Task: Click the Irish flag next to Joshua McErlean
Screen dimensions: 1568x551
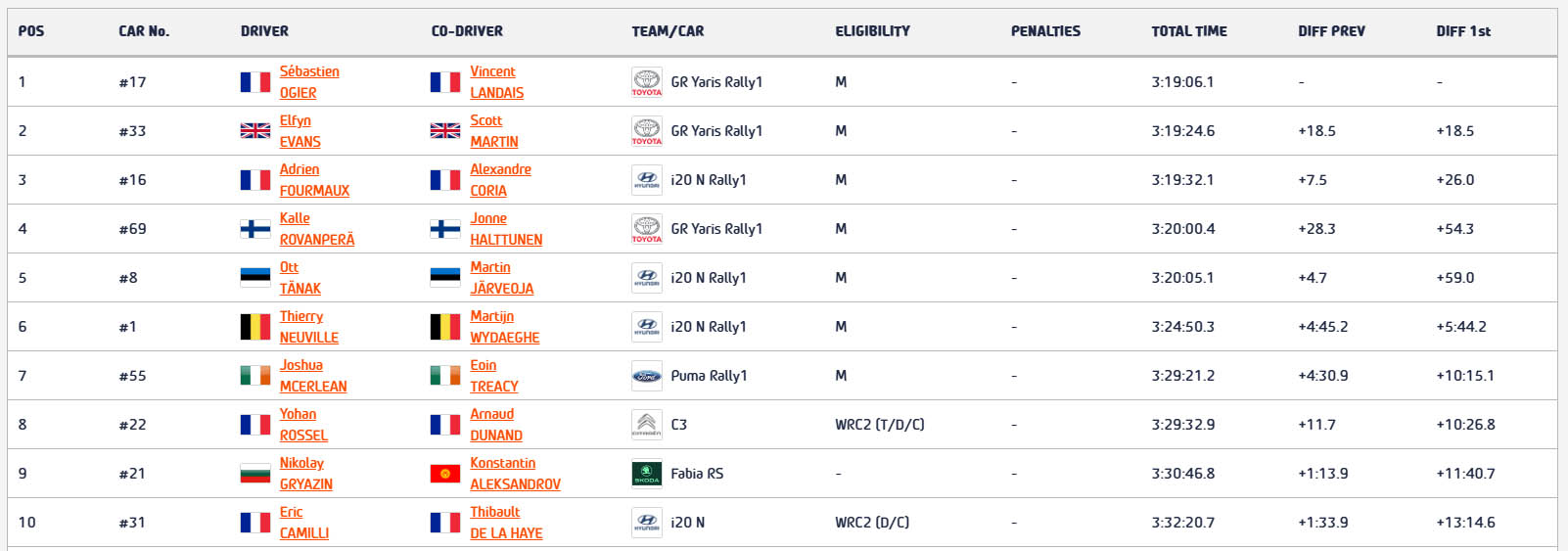Action: (255, 376)
